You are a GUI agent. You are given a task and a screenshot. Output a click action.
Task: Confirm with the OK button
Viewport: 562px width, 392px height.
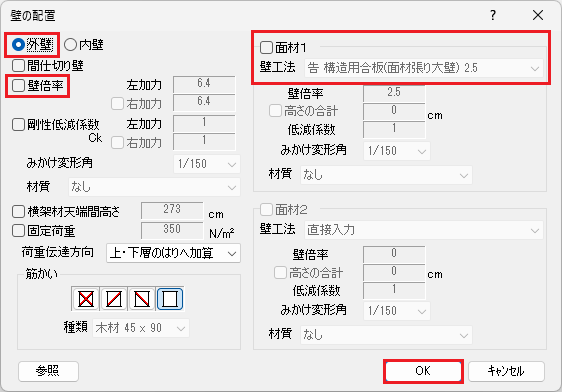point(423,371)
